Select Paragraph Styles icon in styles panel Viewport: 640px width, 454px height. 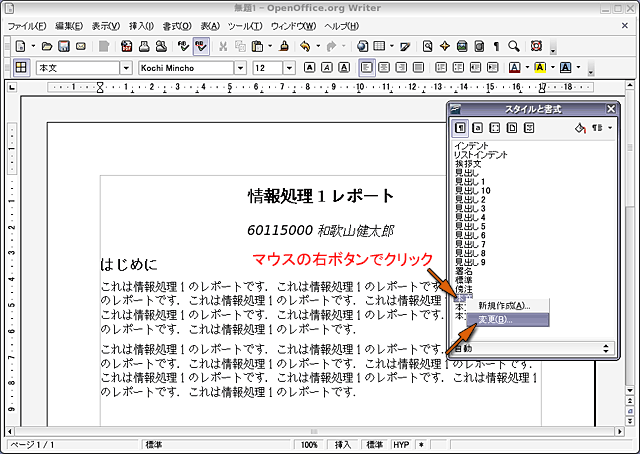click(x=461, y=128)
